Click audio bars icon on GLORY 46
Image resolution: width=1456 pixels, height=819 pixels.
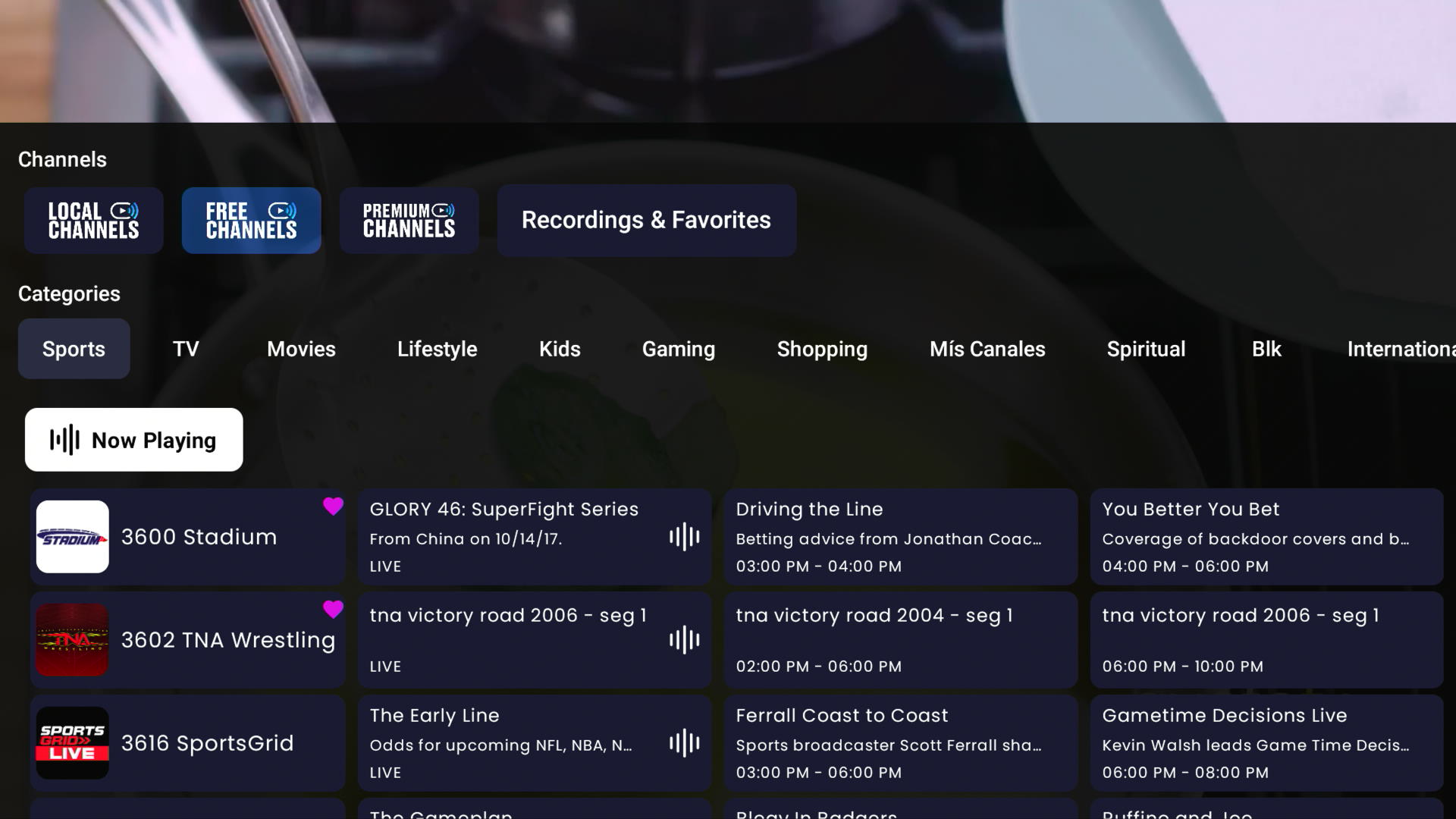coord(684,537)
